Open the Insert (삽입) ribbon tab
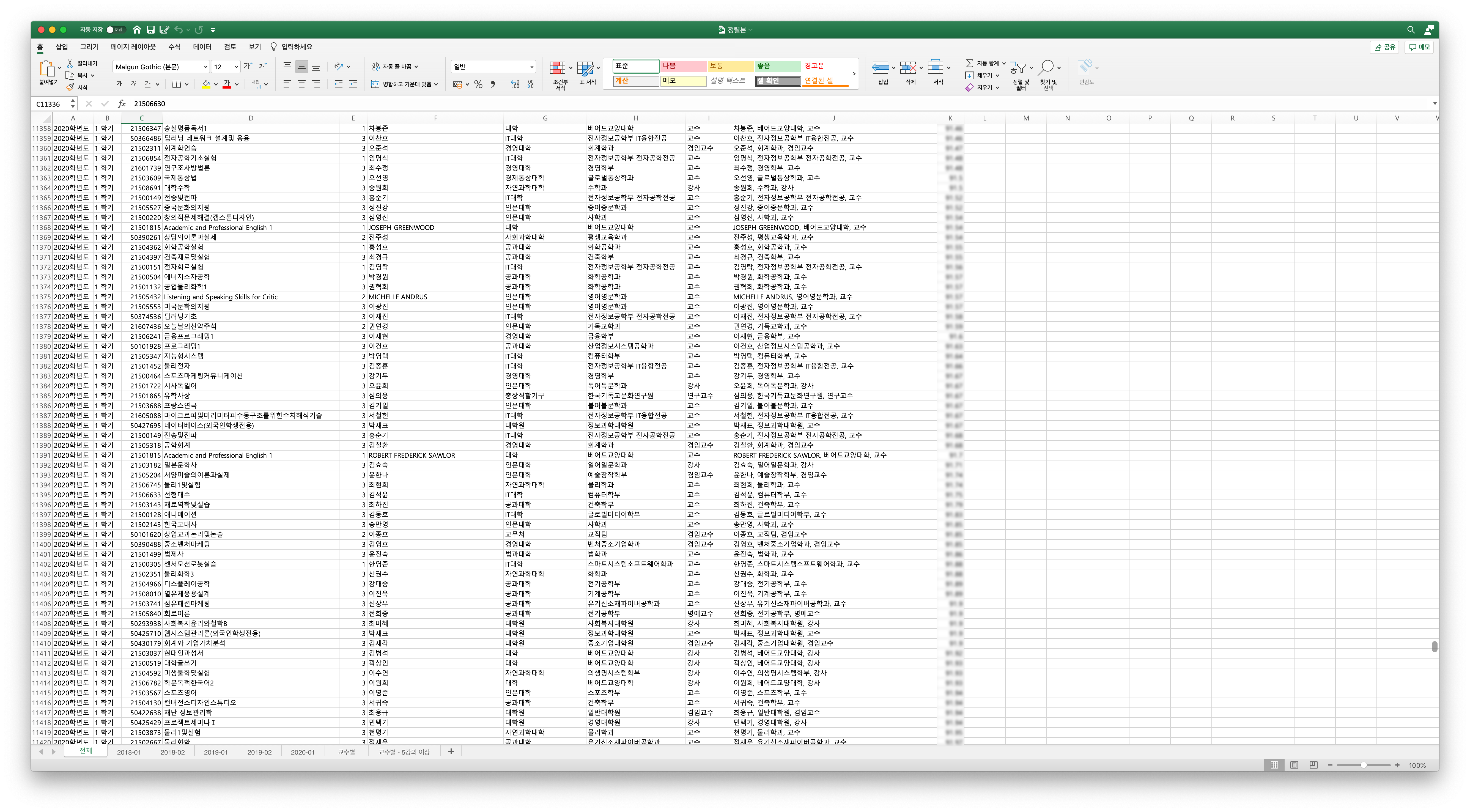 62,47
